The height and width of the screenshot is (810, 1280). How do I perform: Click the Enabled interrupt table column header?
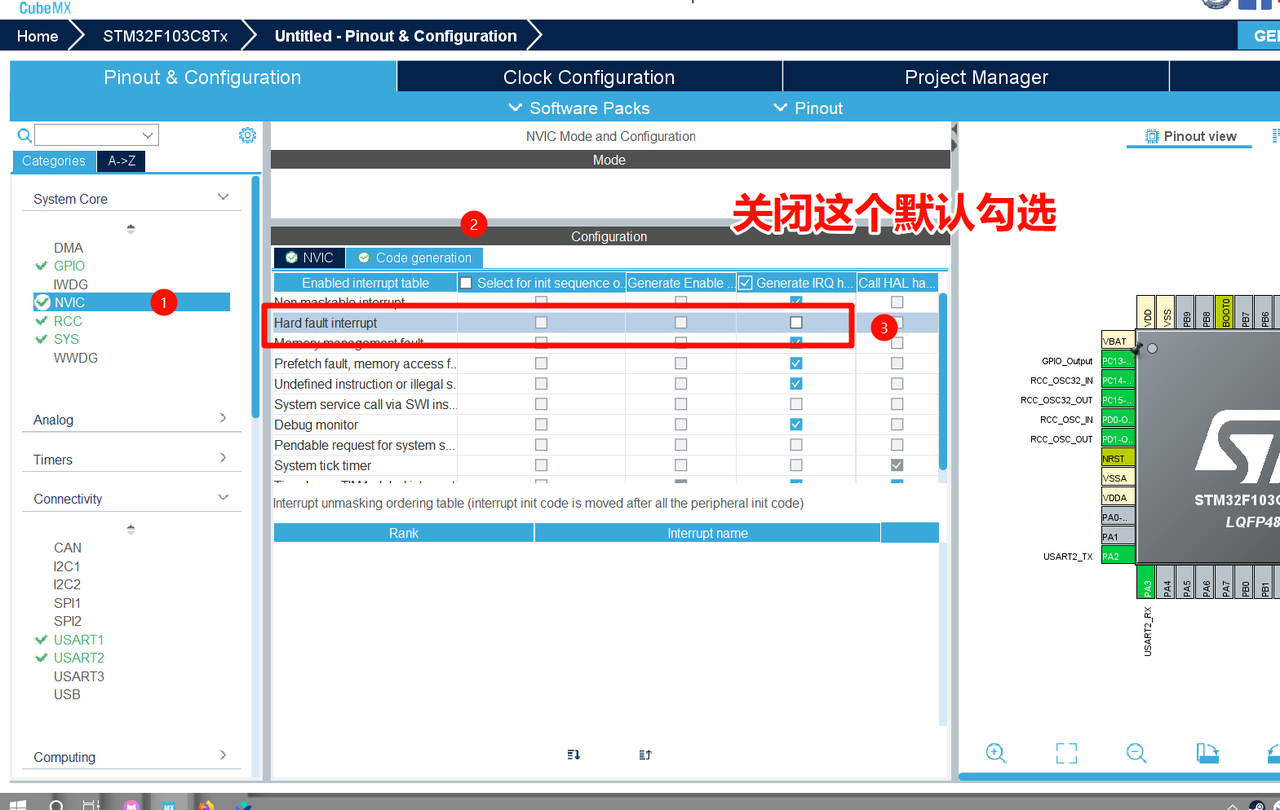click(x=365, y=283)
